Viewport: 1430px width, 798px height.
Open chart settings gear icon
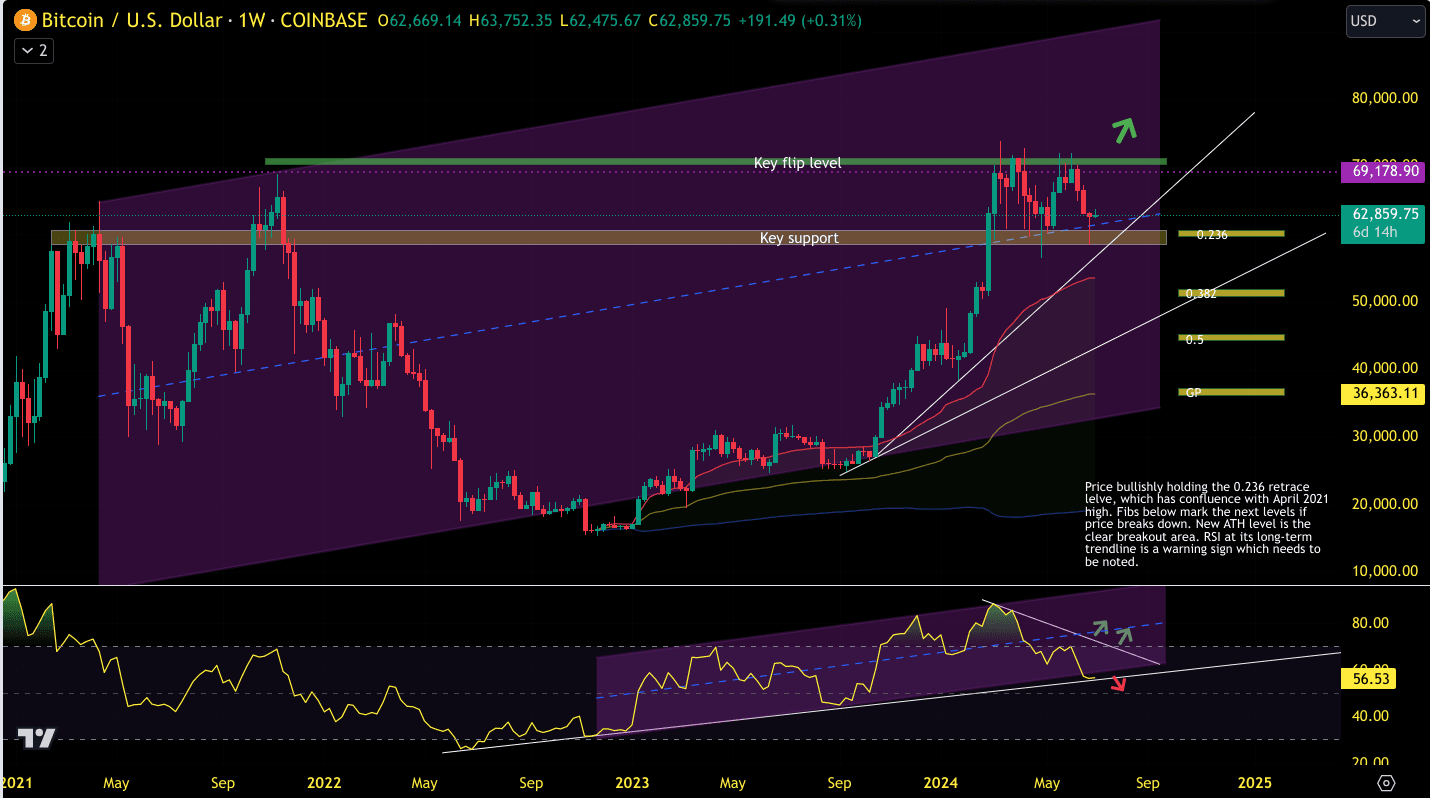pyautogui.click(x=1386, y=782)
